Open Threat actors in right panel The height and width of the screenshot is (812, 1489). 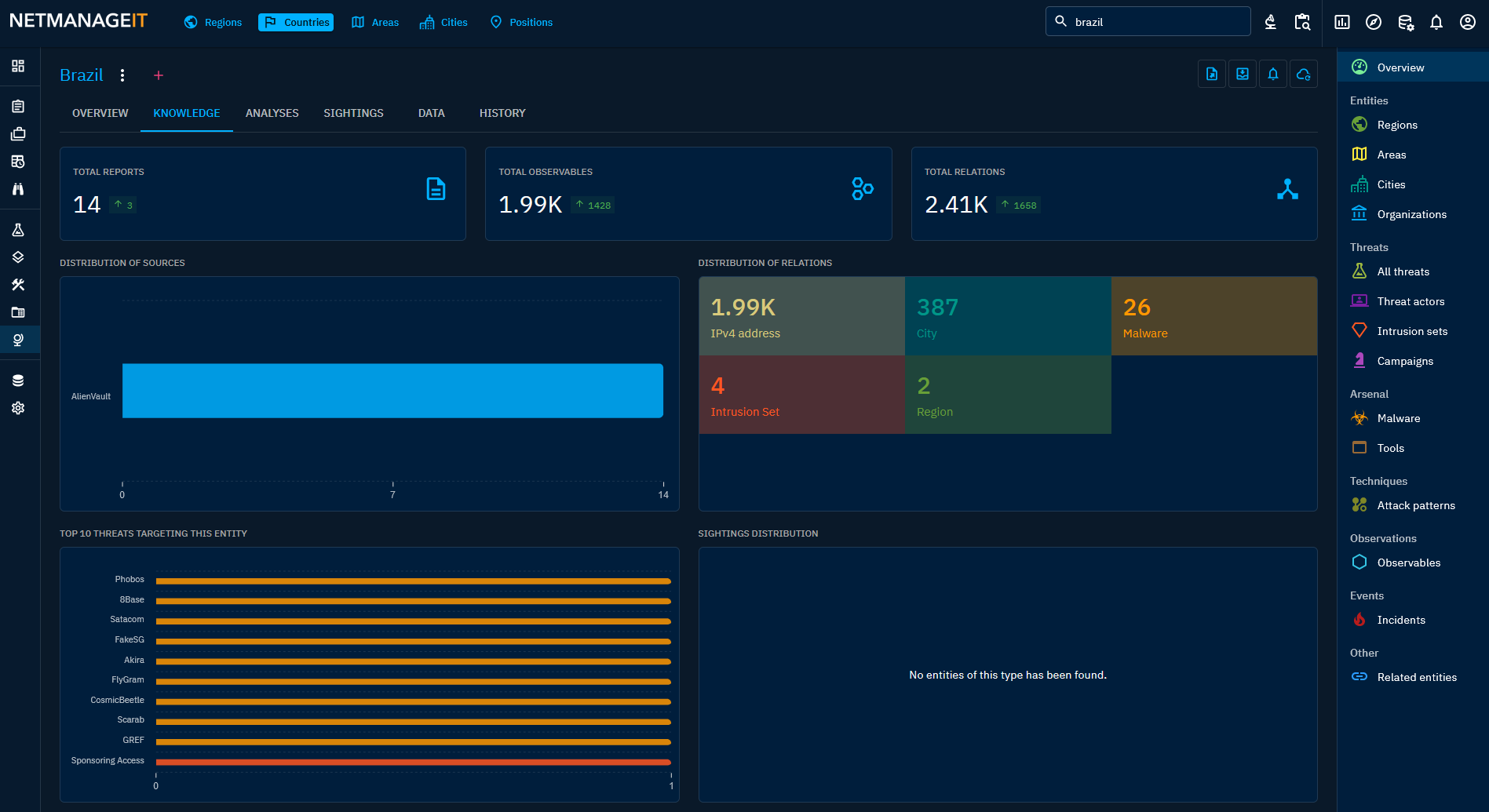[x=1410, y=301]
